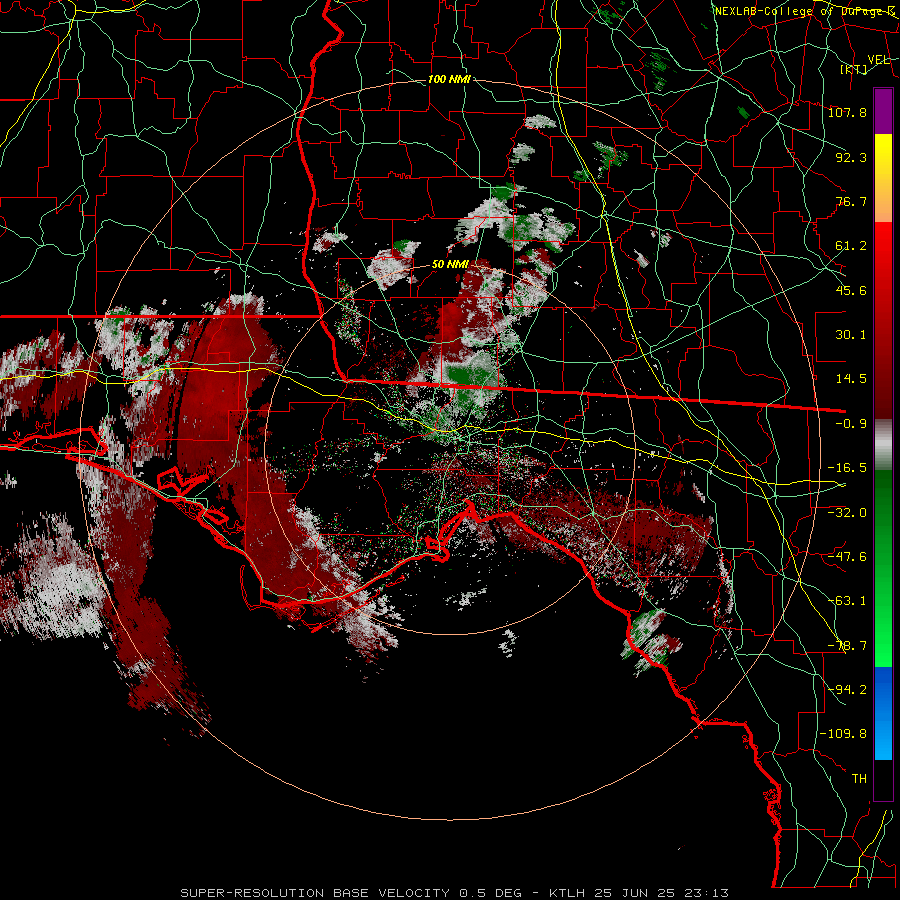Click the NEXLAB-College of DuPage header text
The width and height of the screenshot is (900, 900).
coord(805,11)
